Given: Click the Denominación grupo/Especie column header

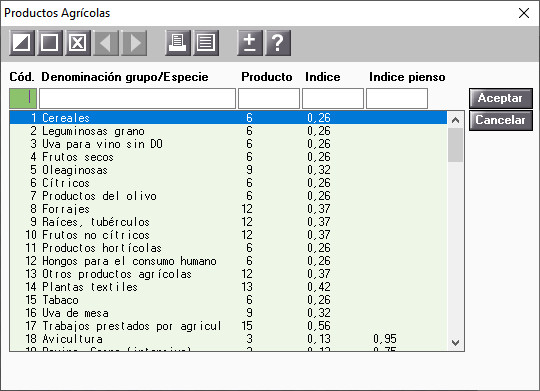Looking at the screenshot, I should (125, 77).
